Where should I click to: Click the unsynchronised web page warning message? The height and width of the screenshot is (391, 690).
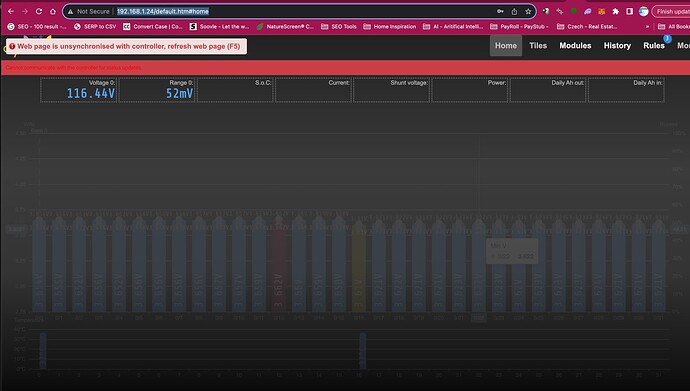tap(126, 46)
